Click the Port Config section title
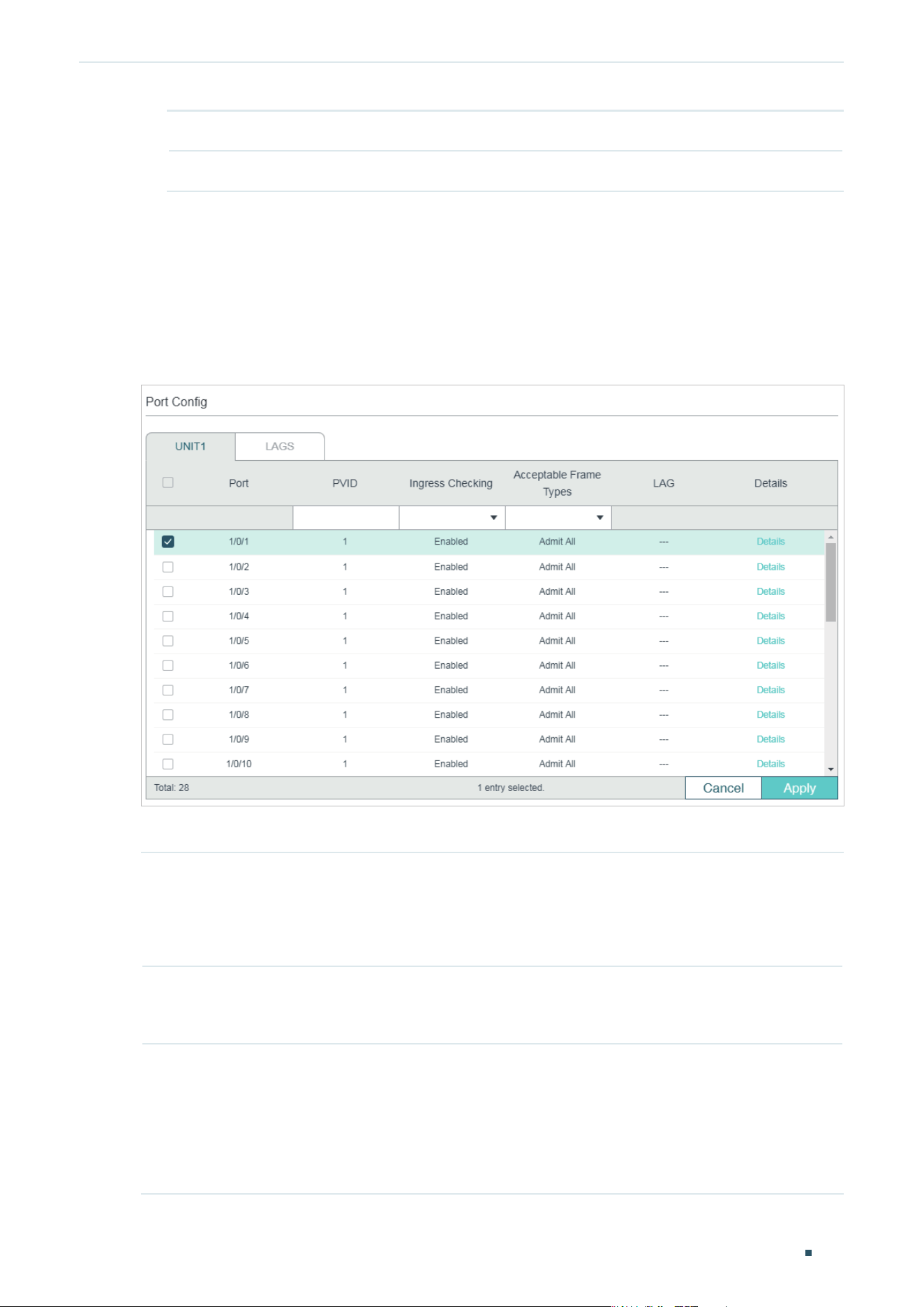 pyautogui.click(x=177, y=402)
